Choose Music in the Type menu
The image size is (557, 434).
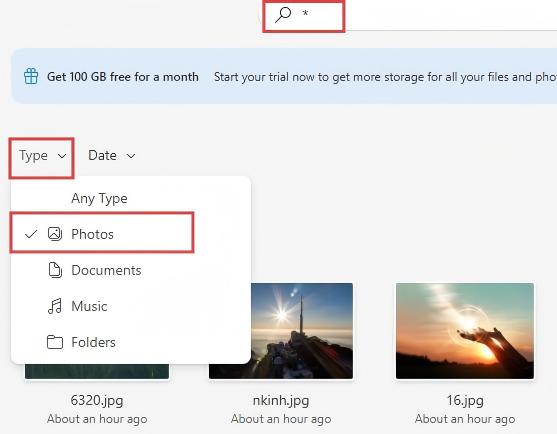131,306
